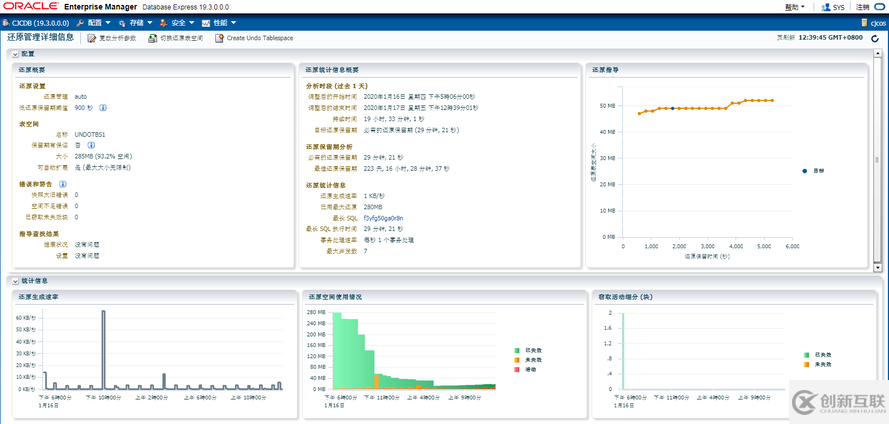The image size is (889, 424).
Task: Click the CJCDB database icon
Action: point(6,23)
